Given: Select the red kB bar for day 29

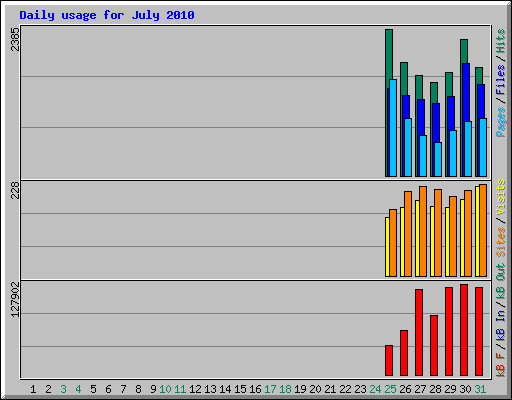Looking at the screenshot, I should pos(449,332).
